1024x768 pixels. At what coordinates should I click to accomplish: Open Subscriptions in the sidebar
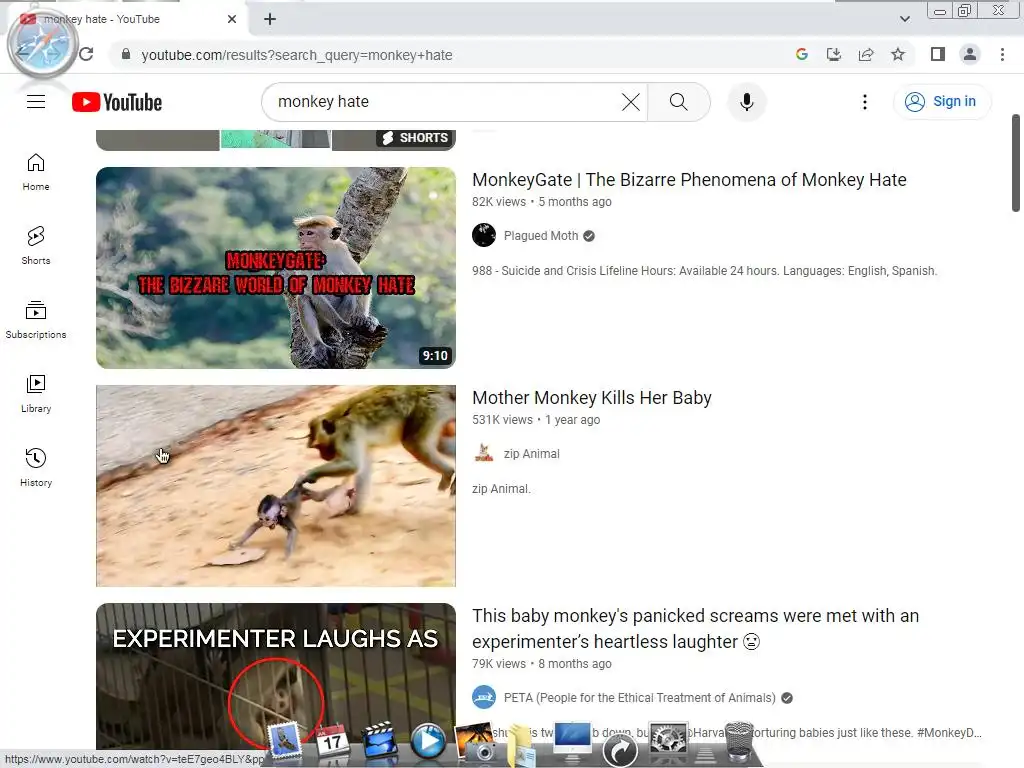point(36,319)
